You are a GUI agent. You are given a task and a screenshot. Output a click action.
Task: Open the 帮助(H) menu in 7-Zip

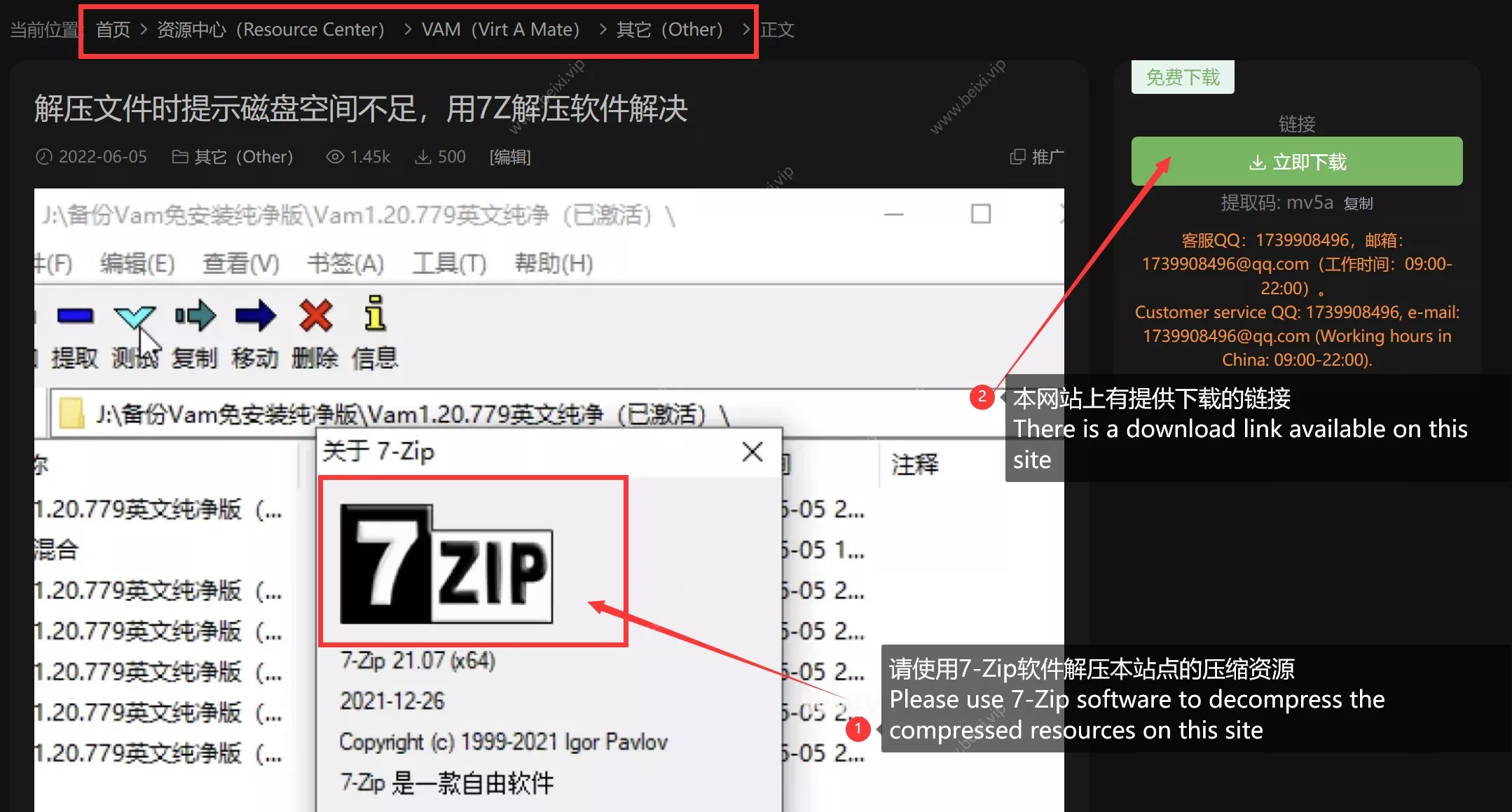click(554, 263)
